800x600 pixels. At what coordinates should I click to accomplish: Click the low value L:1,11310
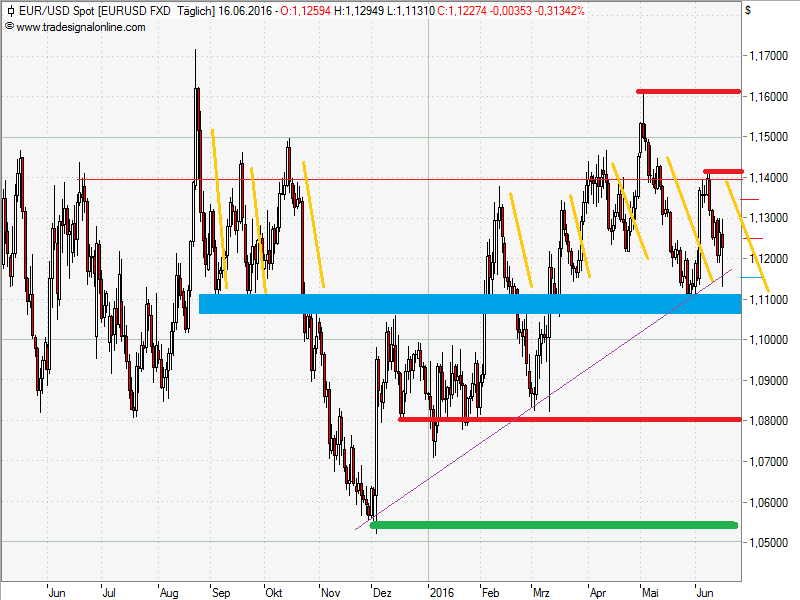pyautogui.click(x=411, y=11)
